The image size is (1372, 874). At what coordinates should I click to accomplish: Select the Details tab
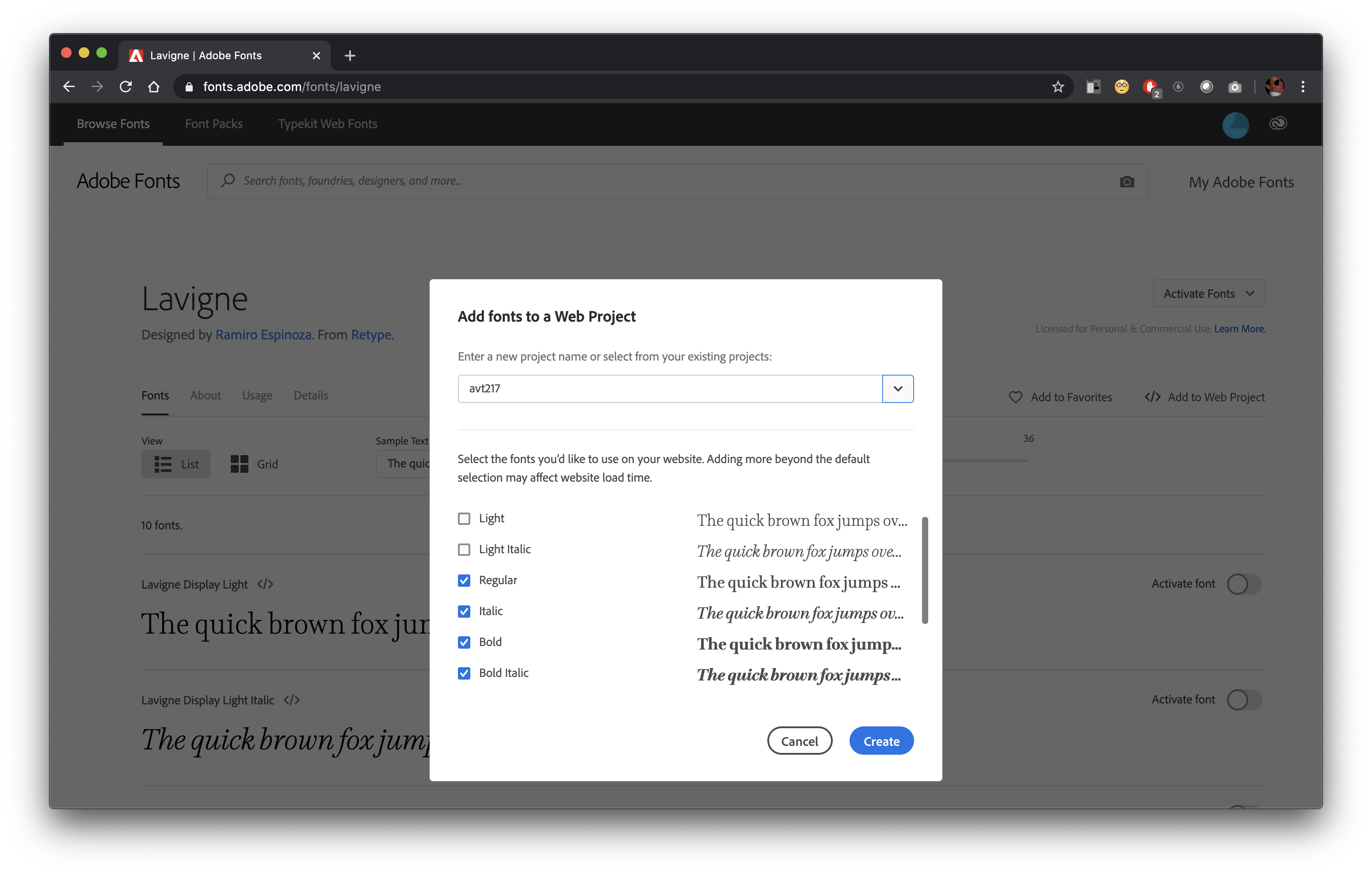pyautogui.click(x=311, y=395)
